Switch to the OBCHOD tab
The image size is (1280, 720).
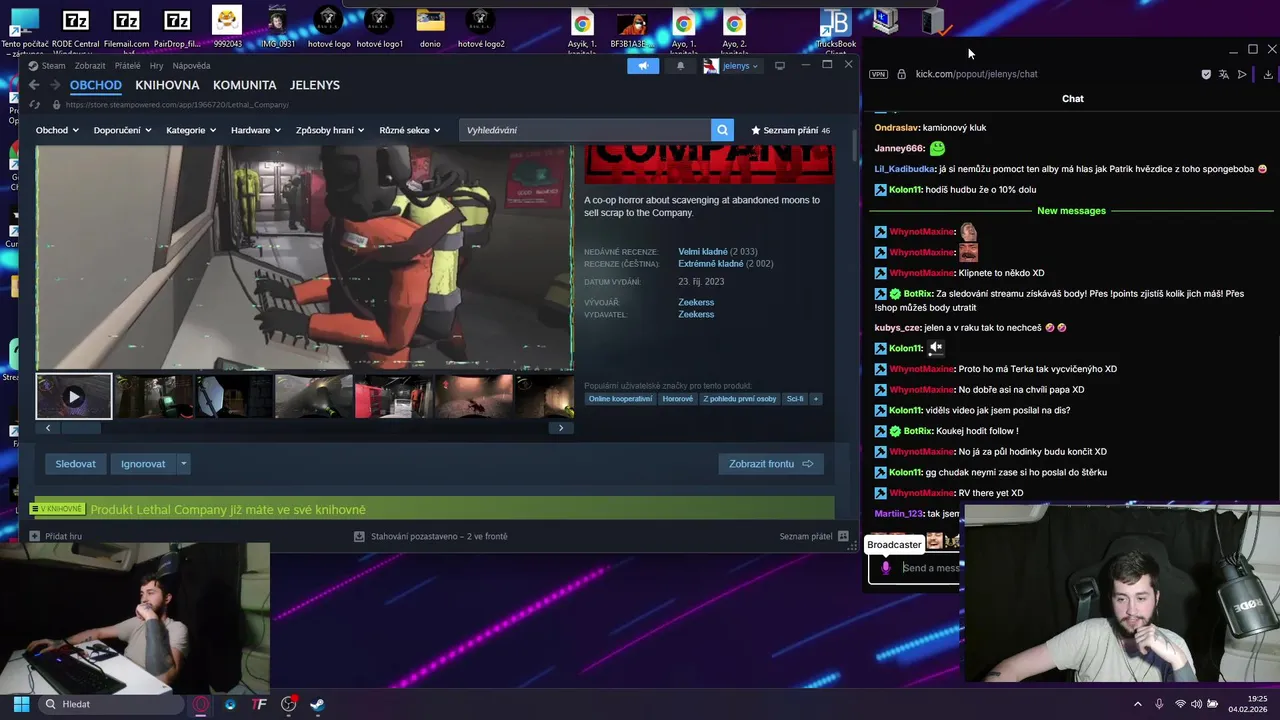point(95,85)
